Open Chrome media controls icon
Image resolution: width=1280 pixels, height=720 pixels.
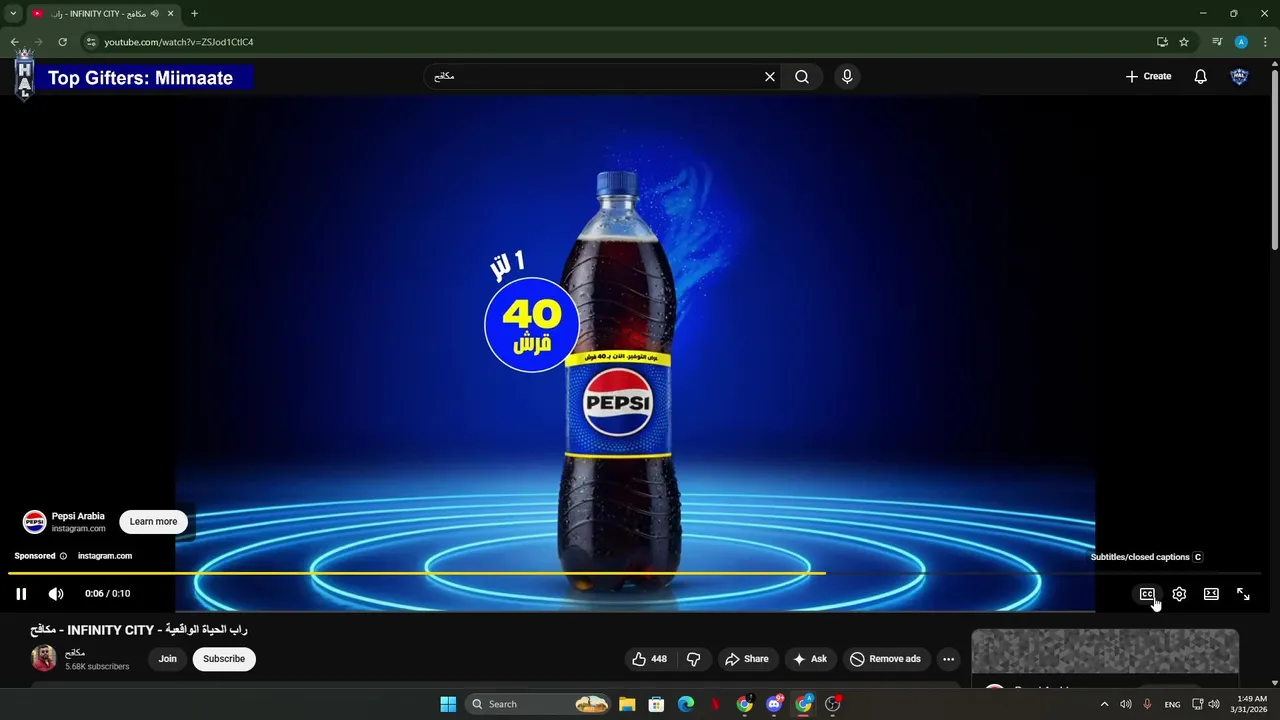coord(1217,42)
